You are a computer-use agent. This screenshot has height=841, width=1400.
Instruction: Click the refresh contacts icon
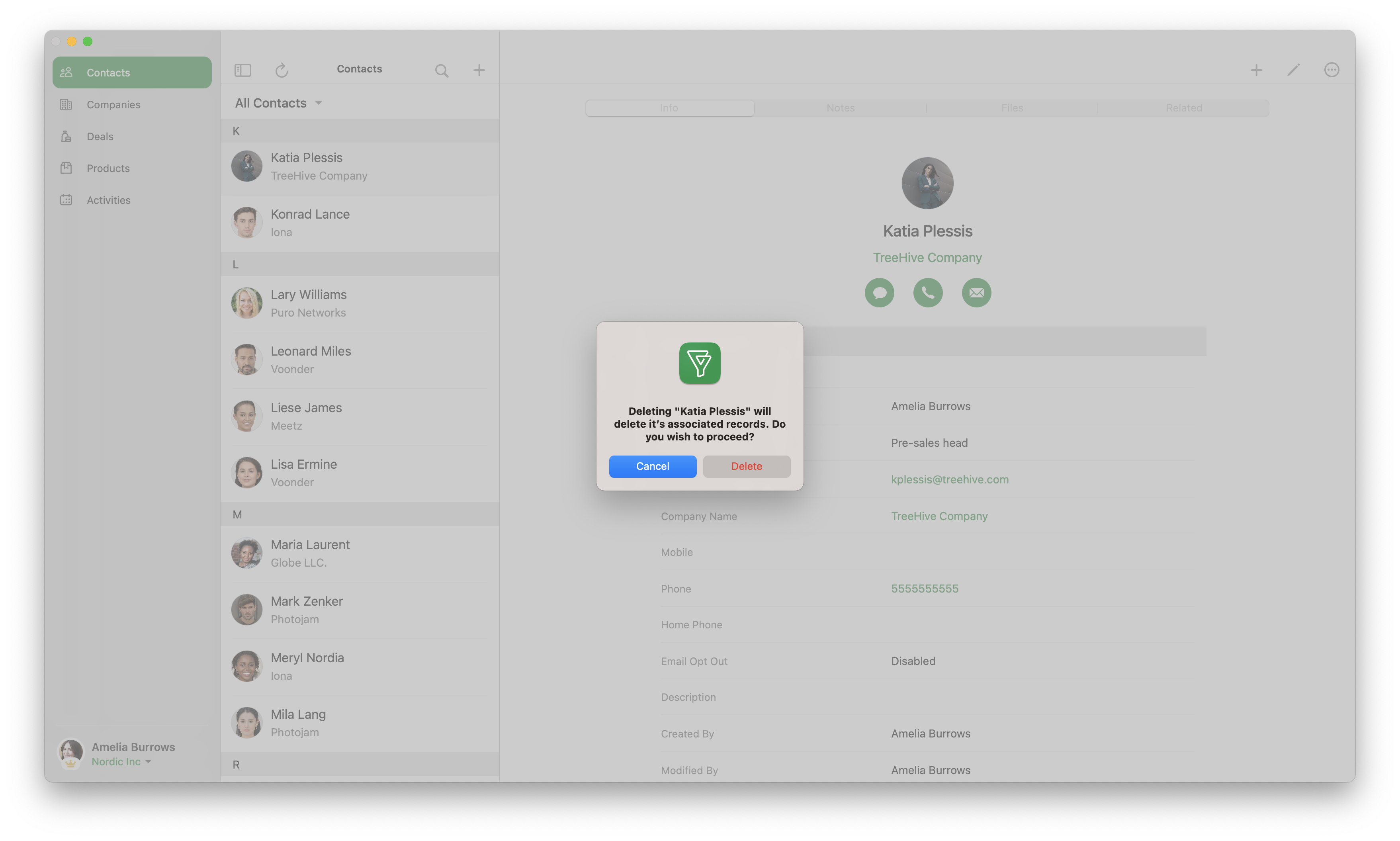(x=282, y=70)
